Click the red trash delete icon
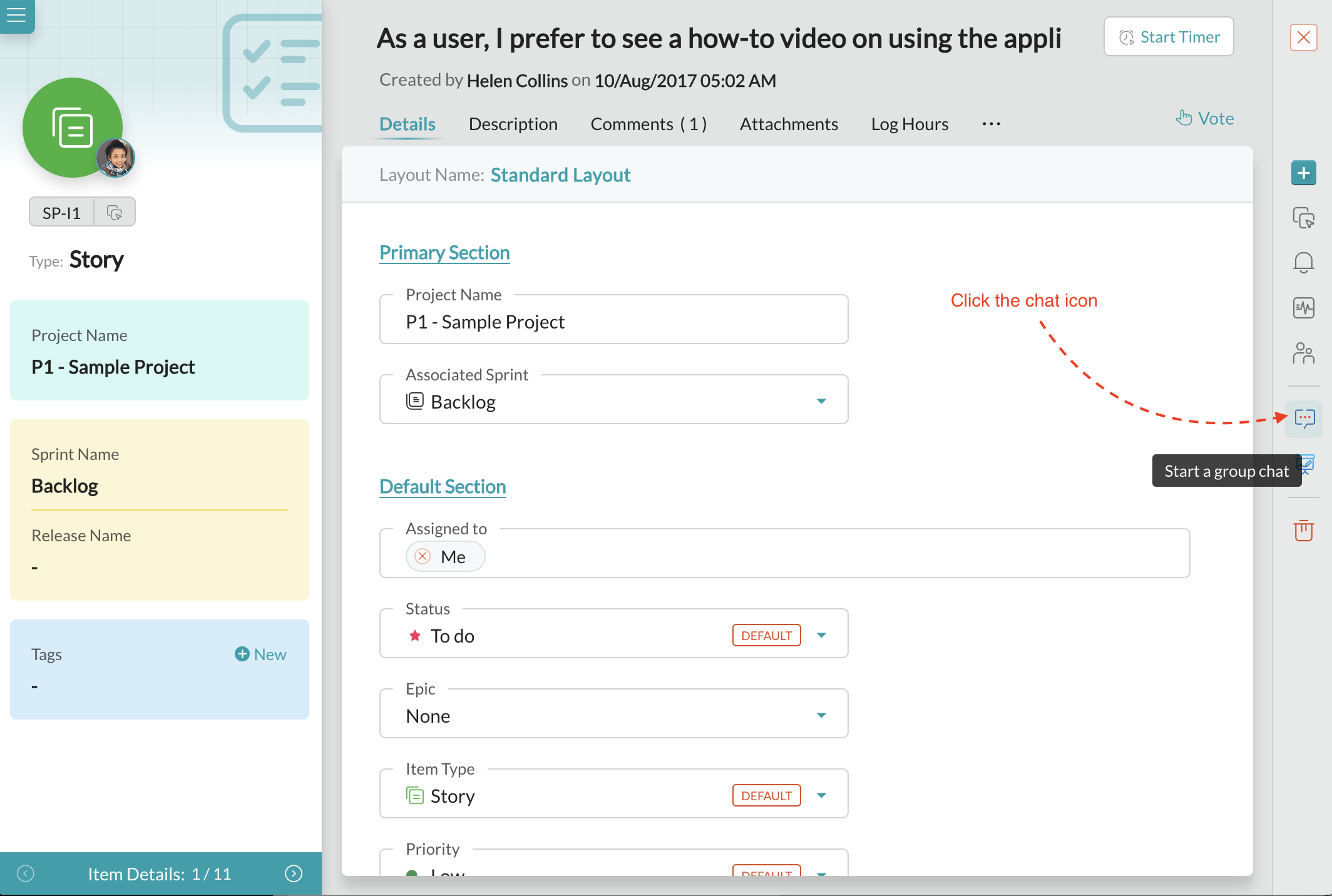 click(1304, 530)
